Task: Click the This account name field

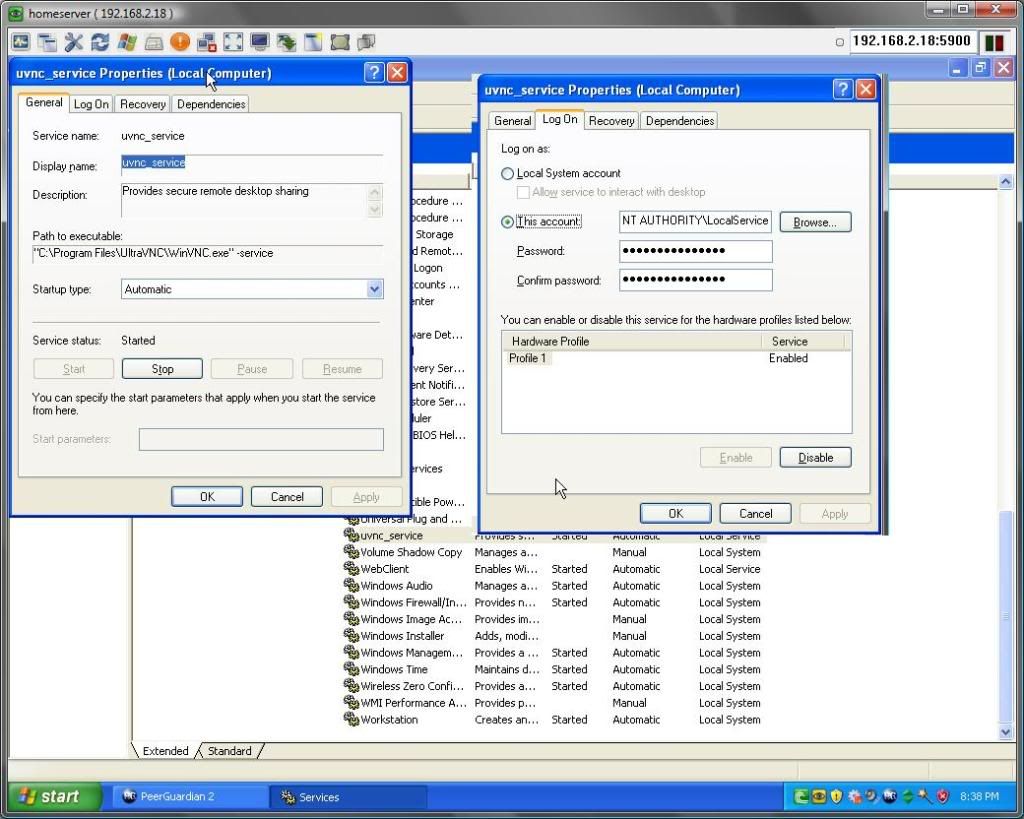Action: click(696, 221)
